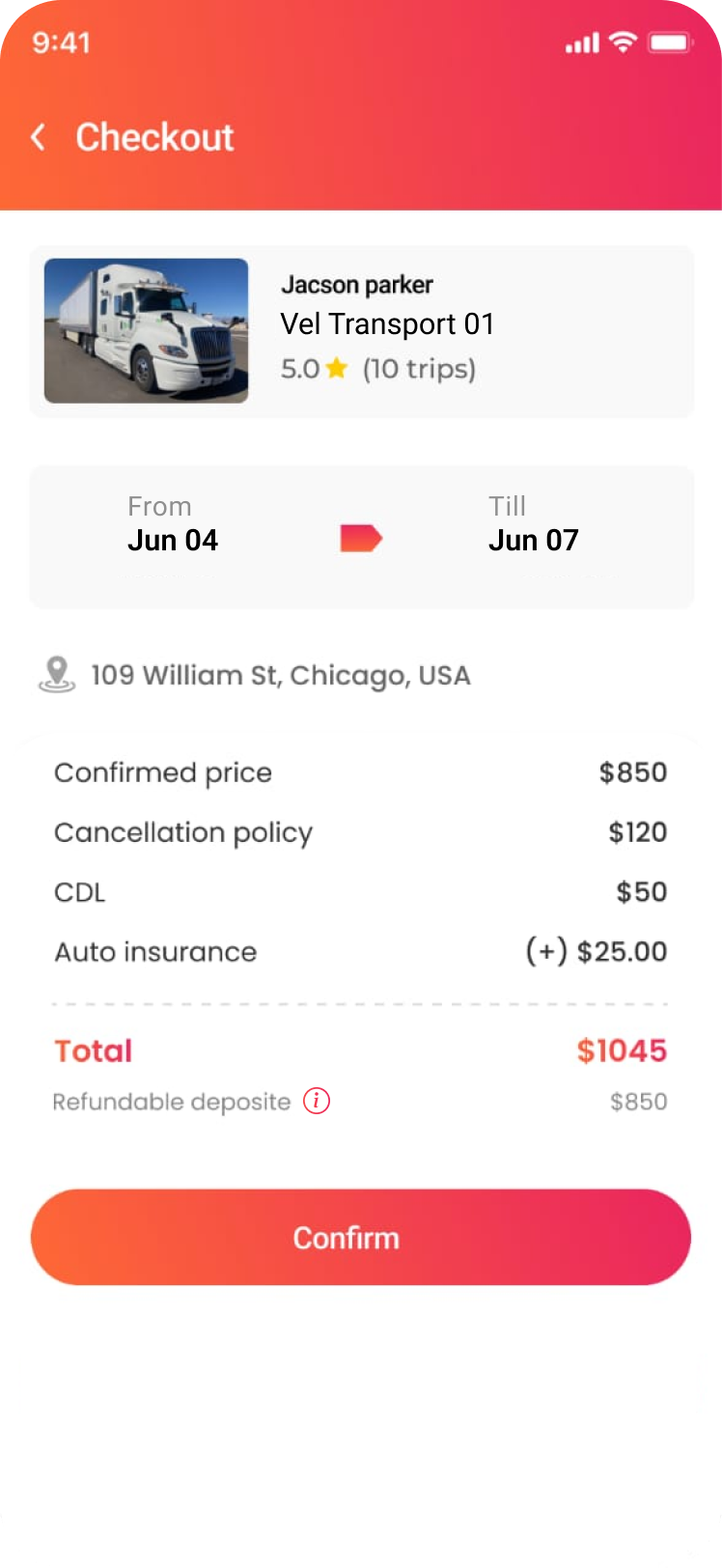Tap the cellular signal bars
Screen dimensions: 722x1568
point(581,43)
